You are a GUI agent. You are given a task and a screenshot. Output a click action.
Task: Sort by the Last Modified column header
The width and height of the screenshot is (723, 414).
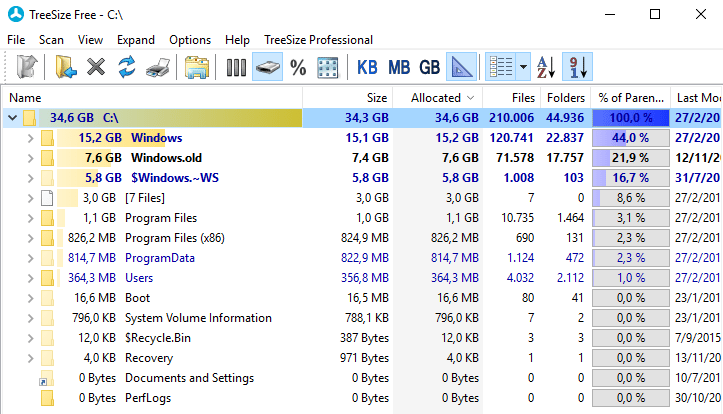click(x=697, y=98)
